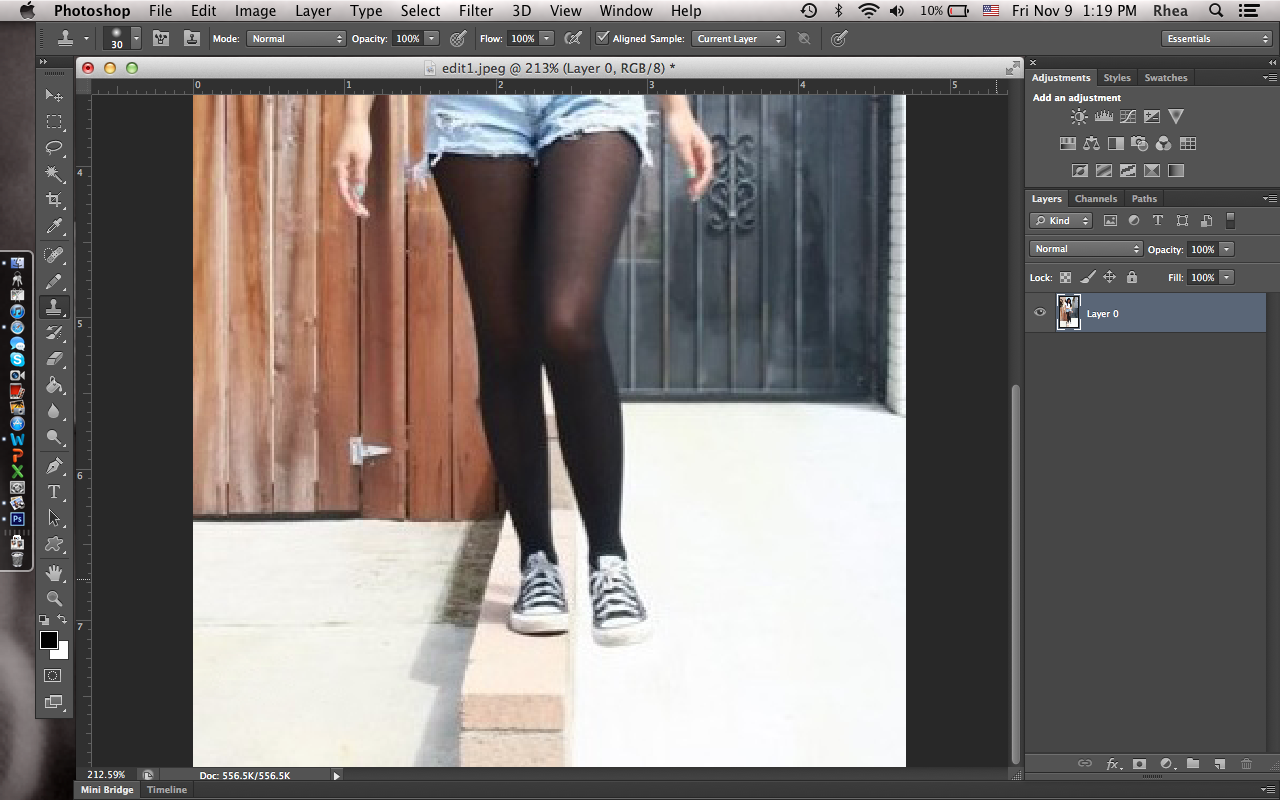Swap foreground and background colors
Image resolution: width=1280 pixels, height=800 pixels.
[63, 621]
